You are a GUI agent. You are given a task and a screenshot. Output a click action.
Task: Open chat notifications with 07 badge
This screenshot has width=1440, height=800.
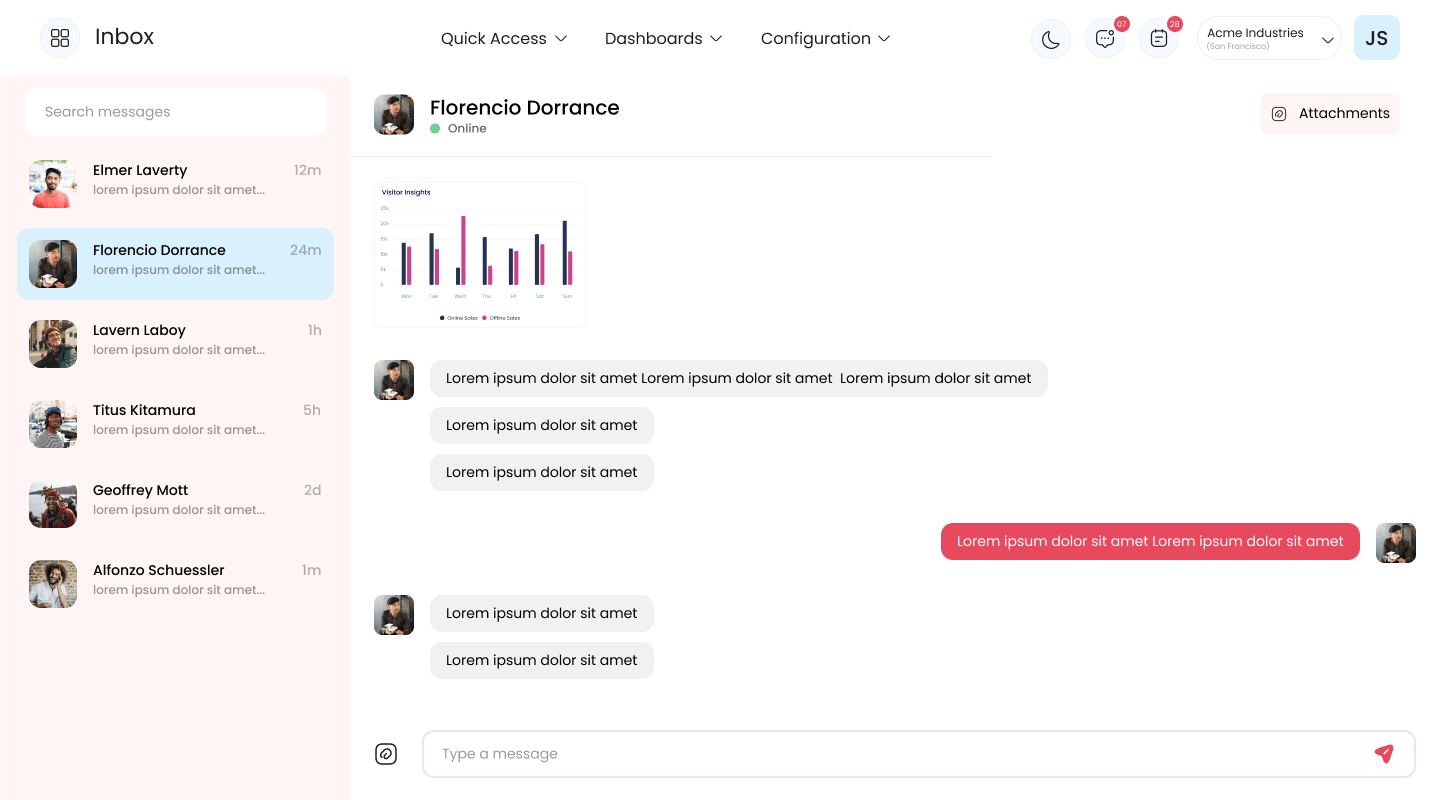click(1105, 39)
